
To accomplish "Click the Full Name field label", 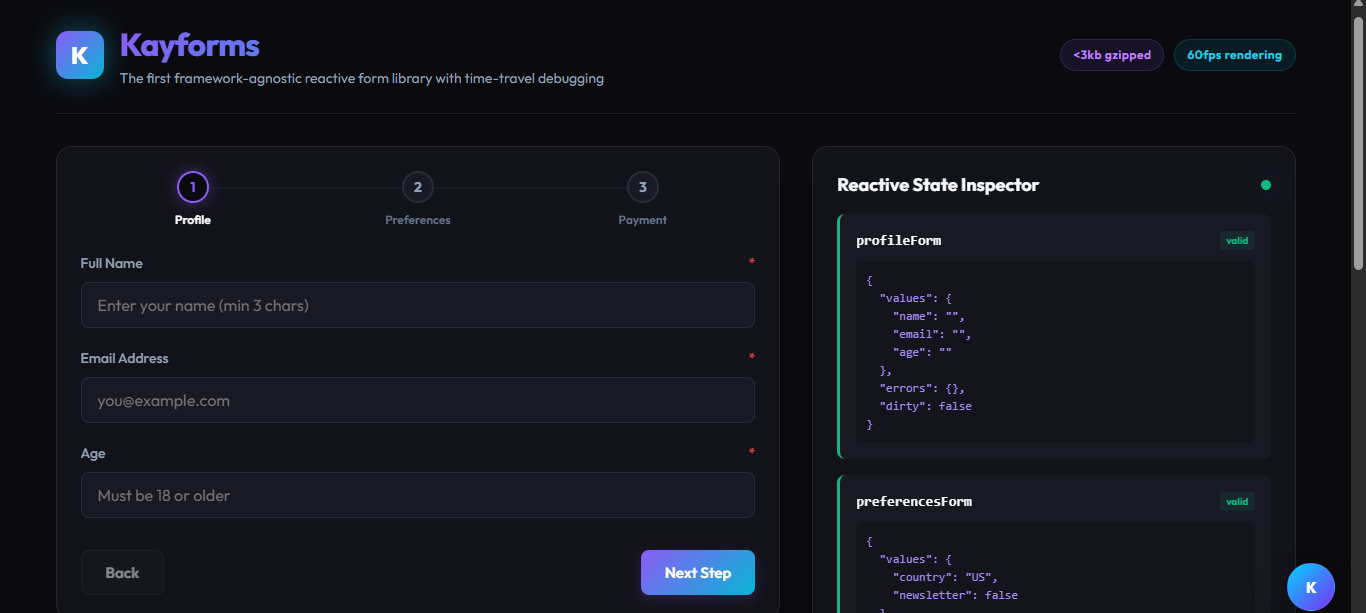I will coord(112,263).
